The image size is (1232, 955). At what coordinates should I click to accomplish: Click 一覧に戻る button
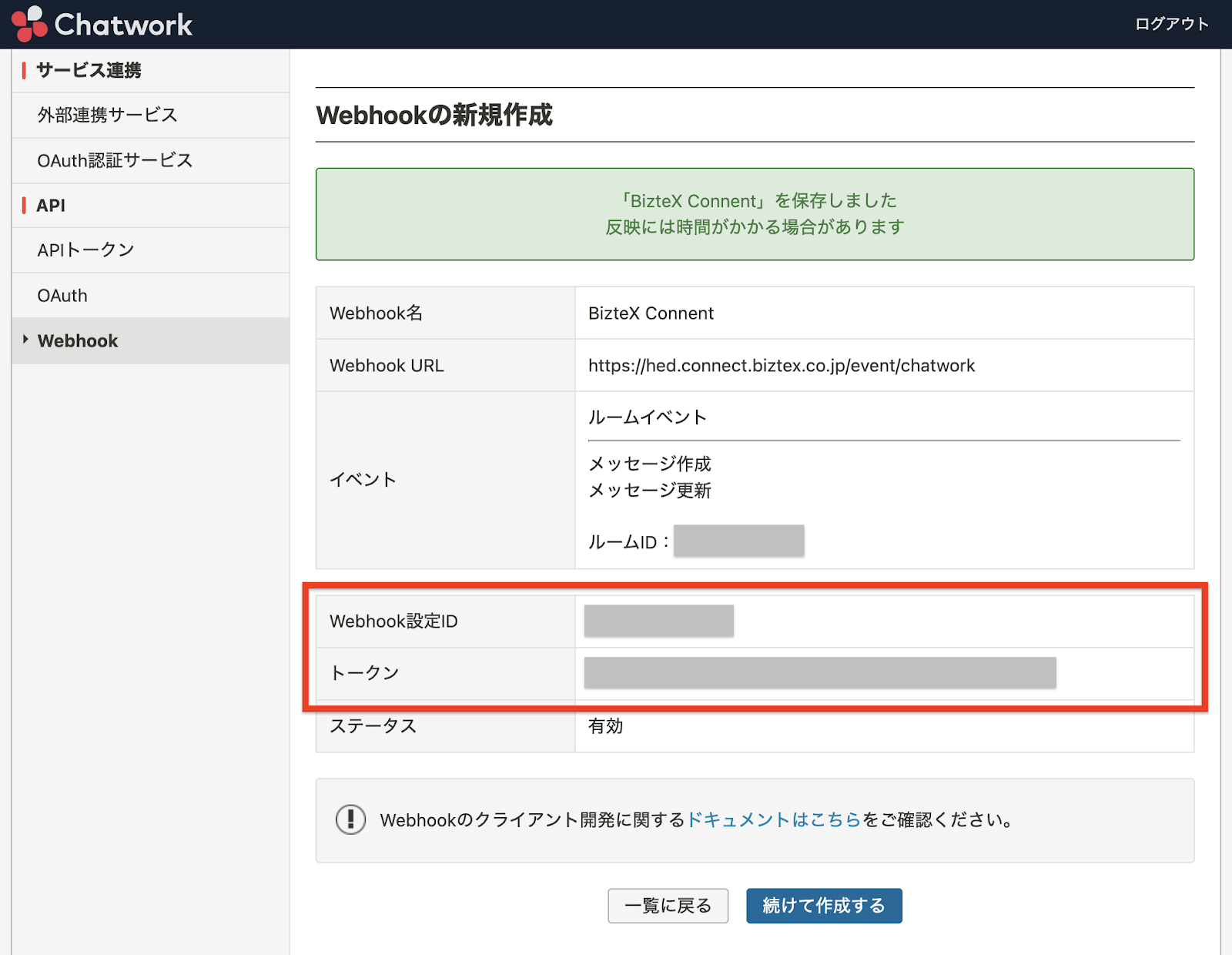pos(668,906)
